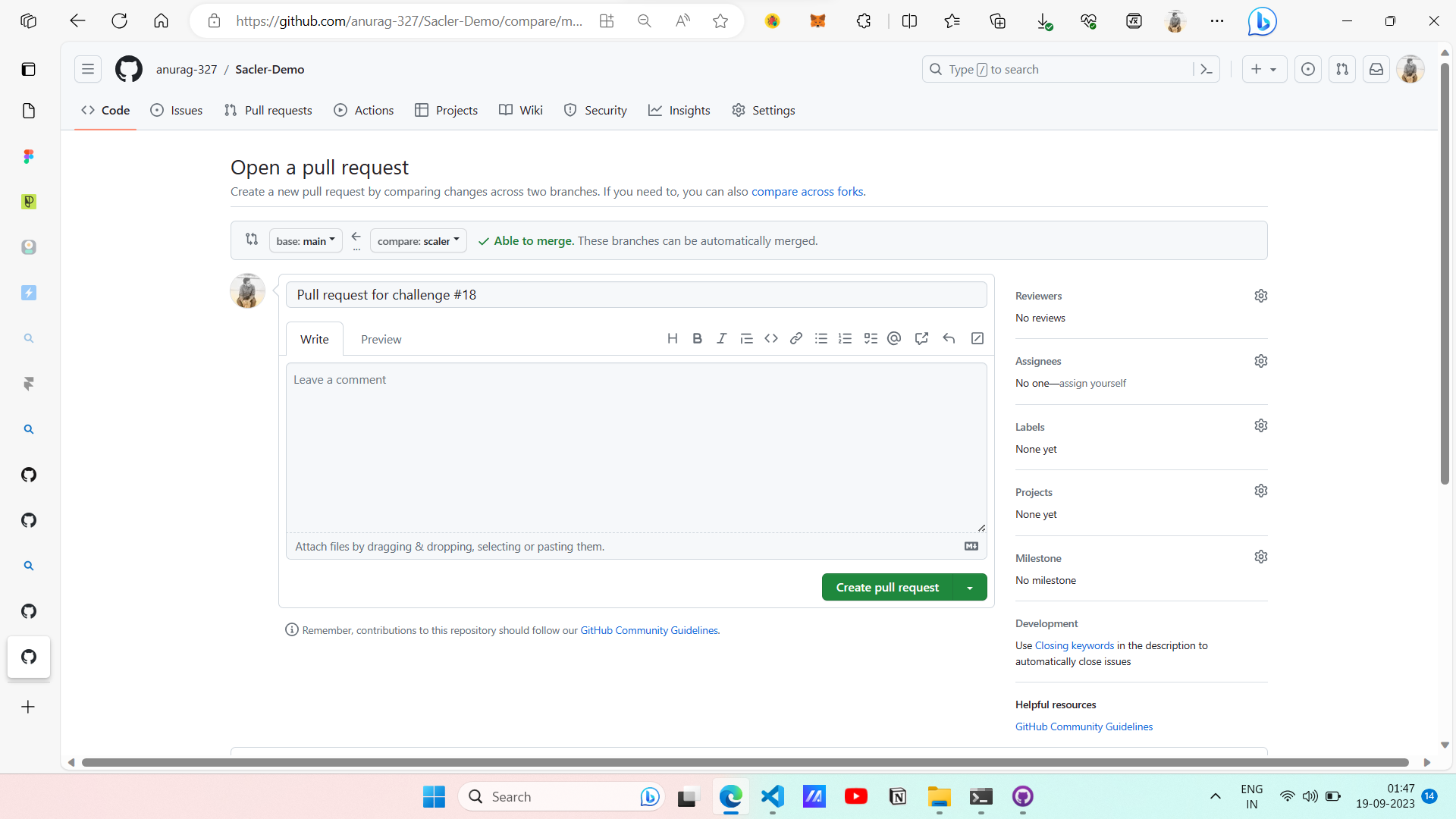Apply bold formatting in the comment toolbar
1456x819 pixels.
coord(697,338)
